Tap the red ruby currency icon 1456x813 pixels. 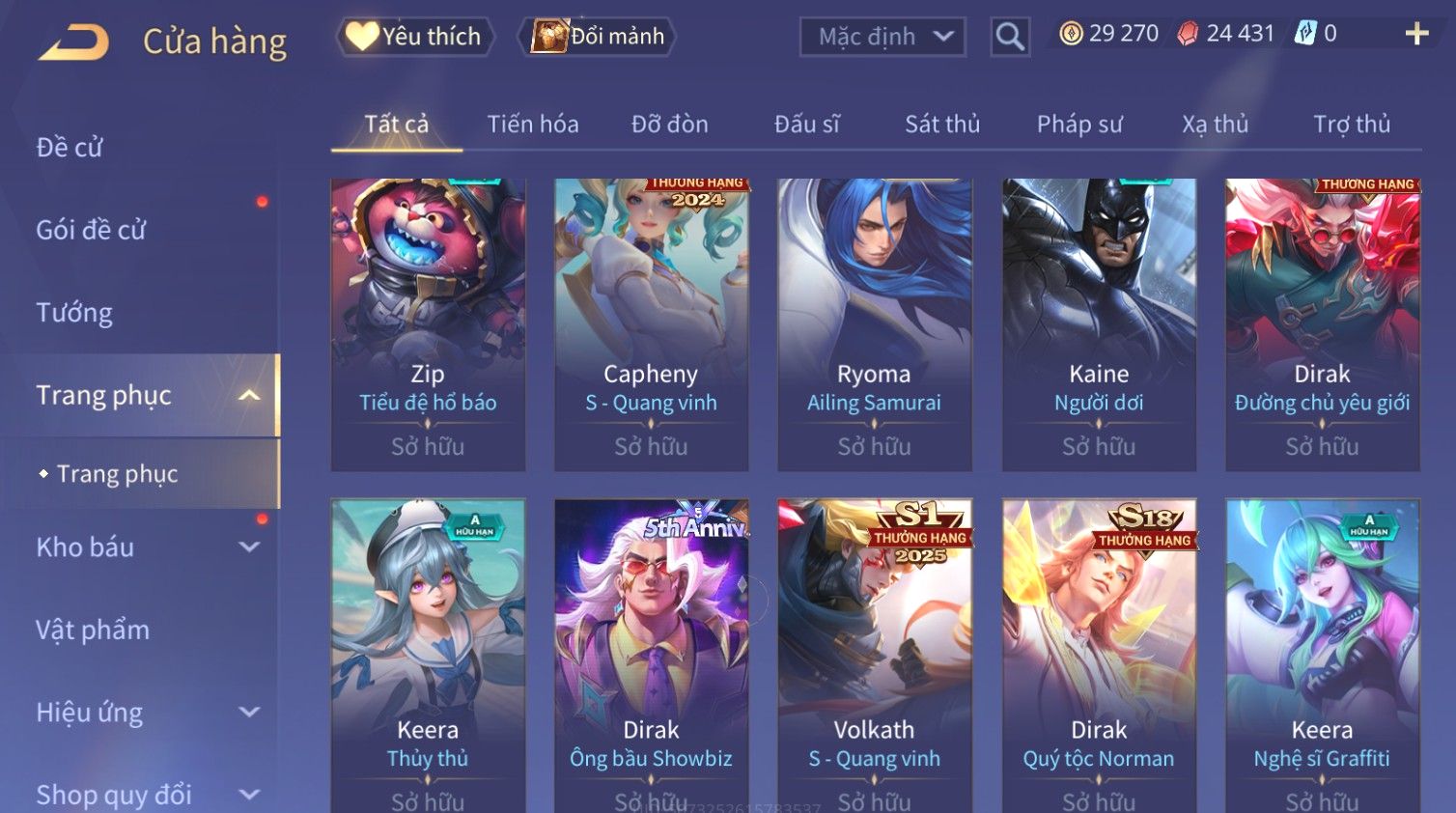click(x=1188, y=34)
